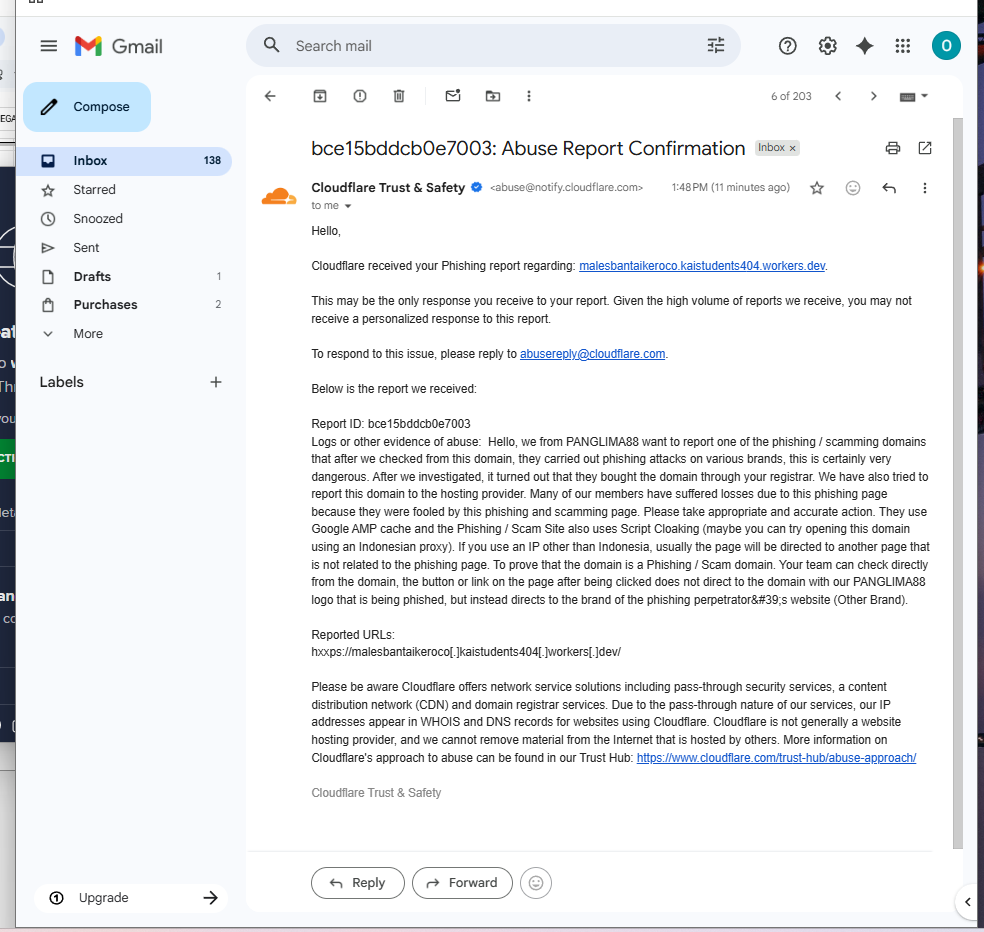Click the Forward button

pos(462,883)
